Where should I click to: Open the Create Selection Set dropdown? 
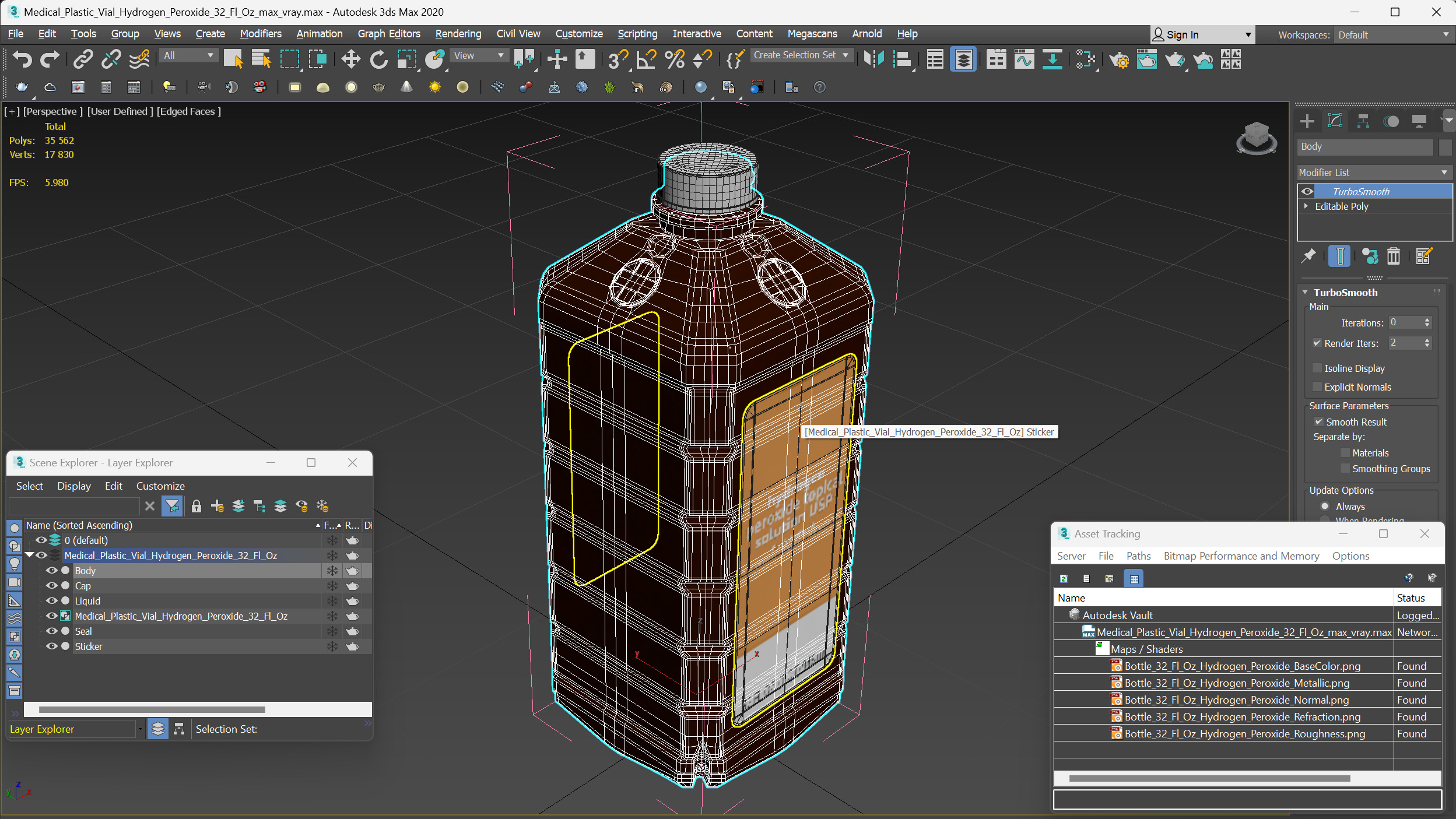click(x=801, y=55)
